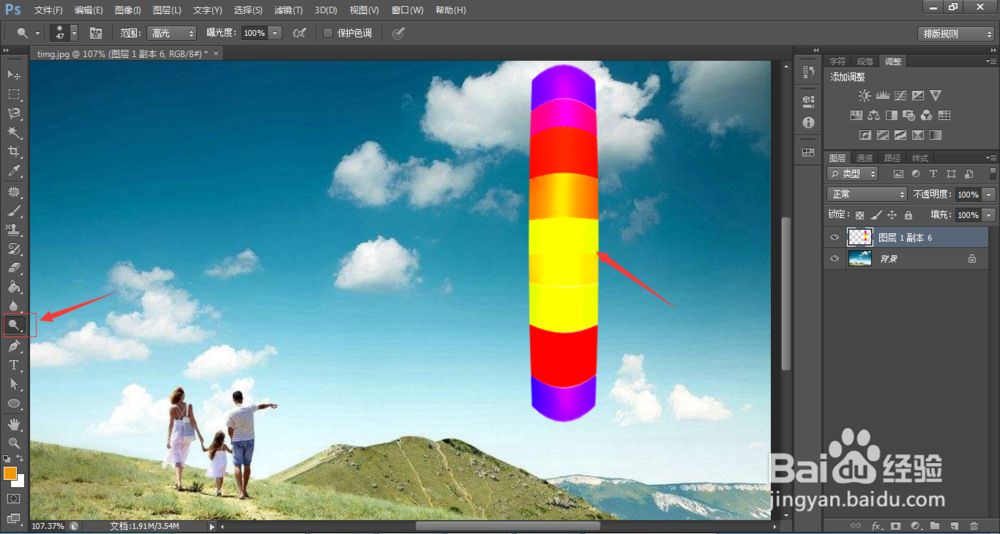
Task: Toggle lock transparent pixels
Action: coord(860,215)
